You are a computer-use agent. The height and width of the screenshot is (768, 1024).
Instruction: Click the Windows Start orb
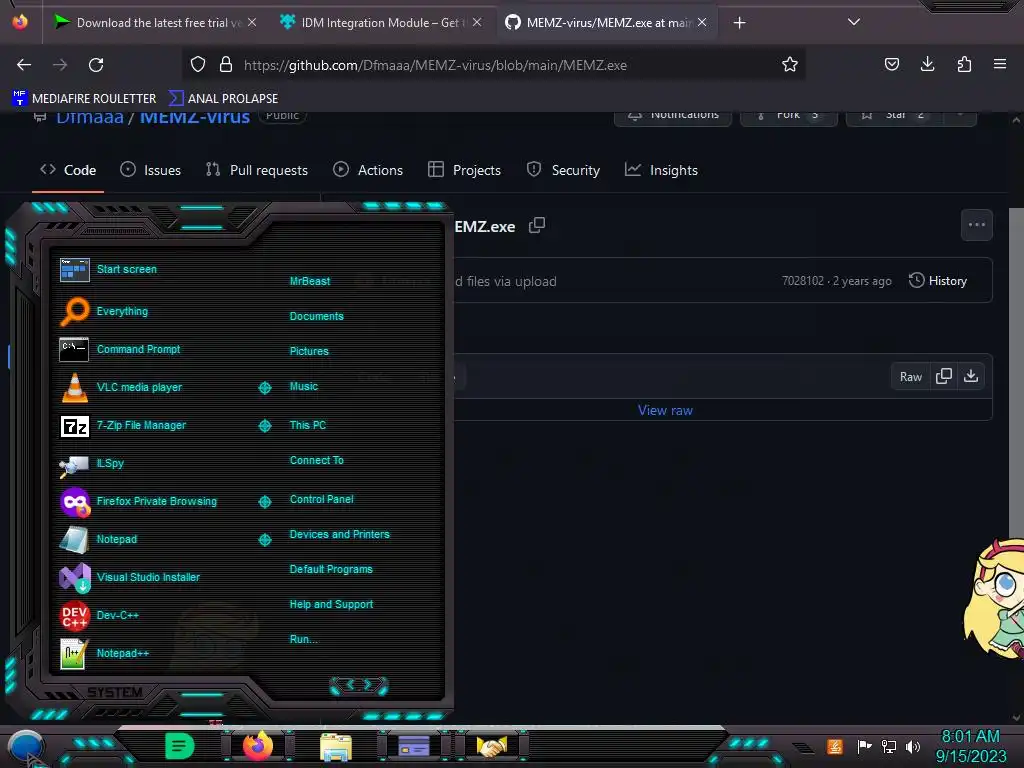(x=26, y=747)
